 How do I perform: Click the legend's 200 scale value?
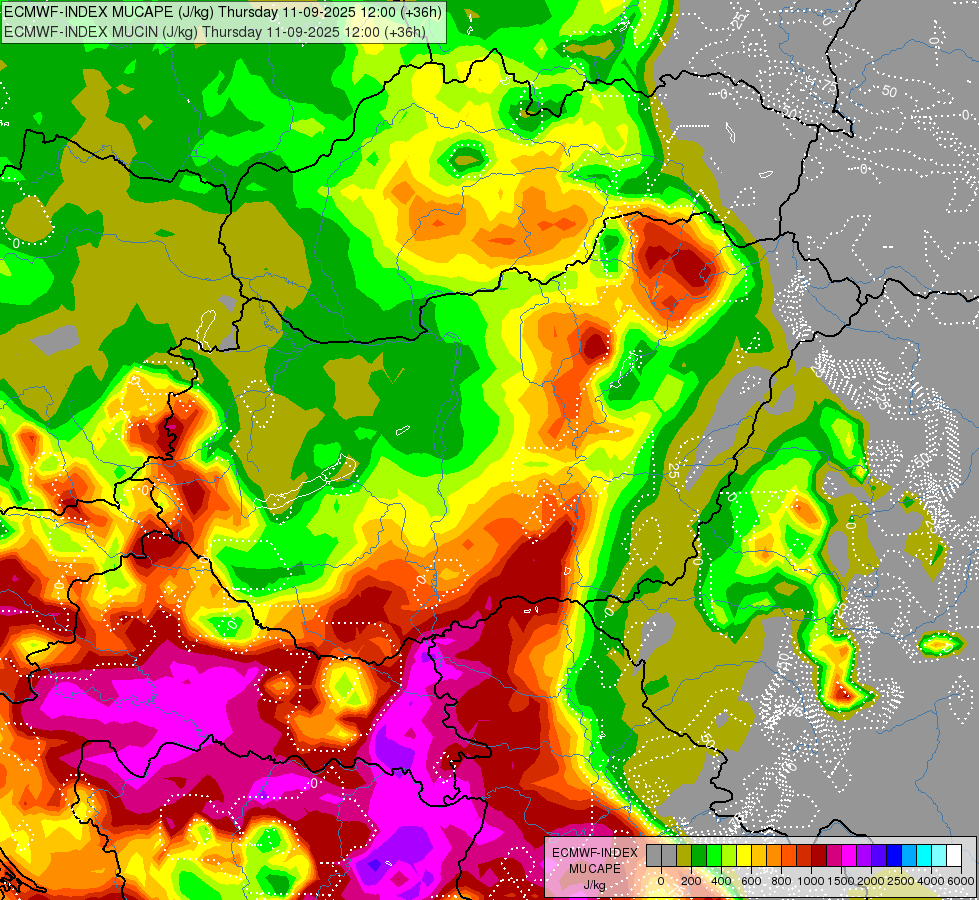[x=691, y=881]
